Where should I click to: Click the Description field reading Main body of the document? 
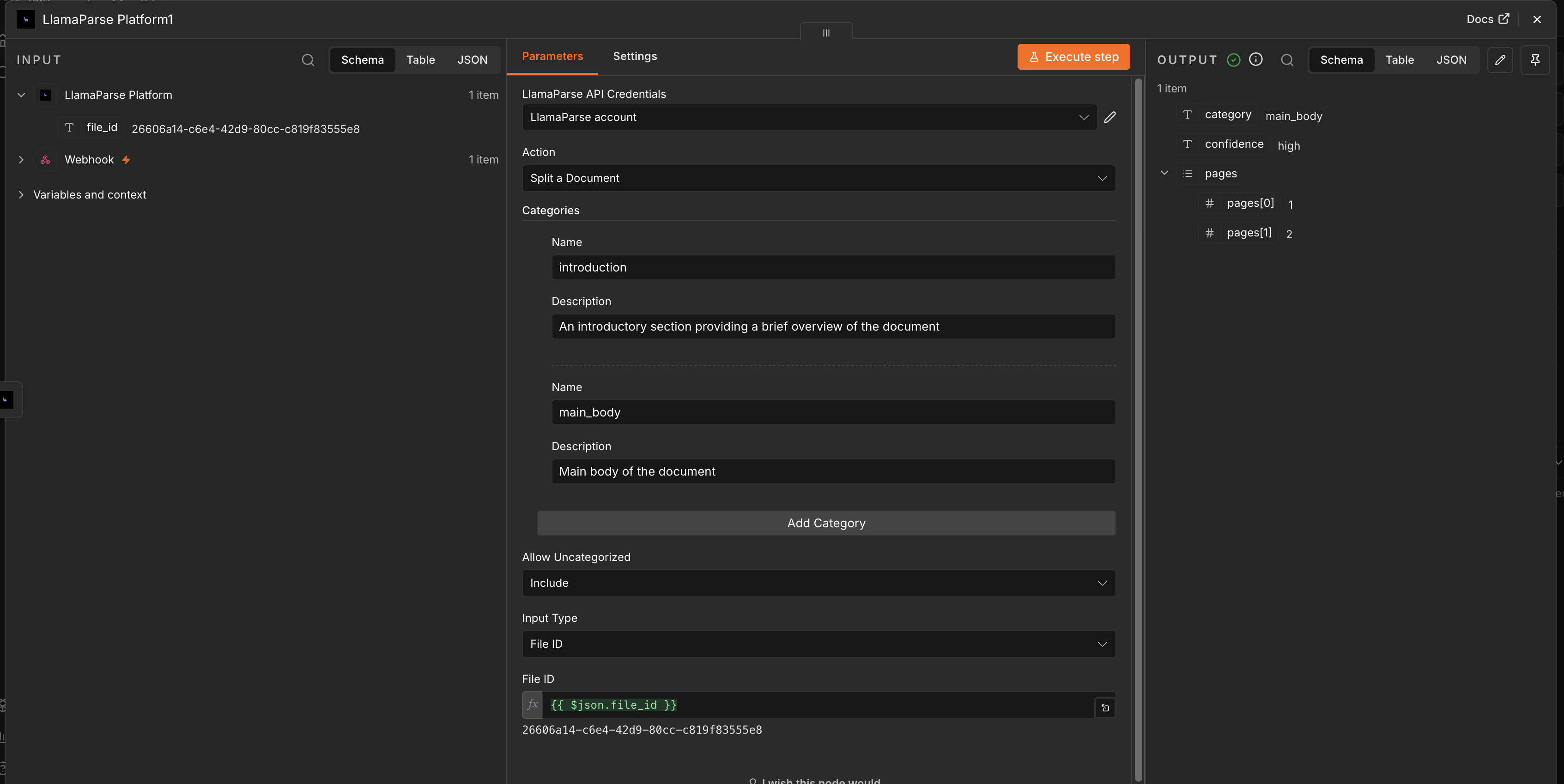833,471
